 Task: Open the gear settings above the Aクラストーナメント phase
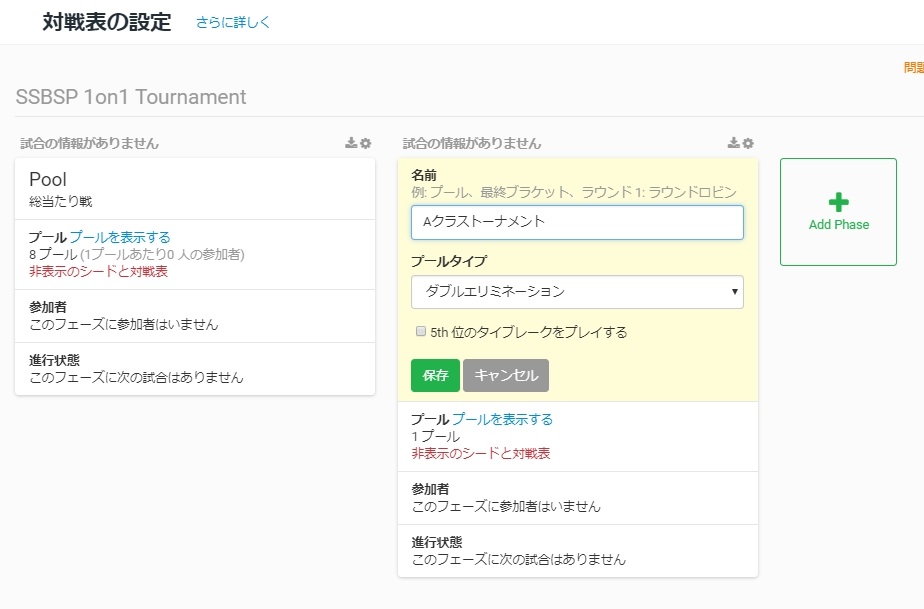coord(748,143)
